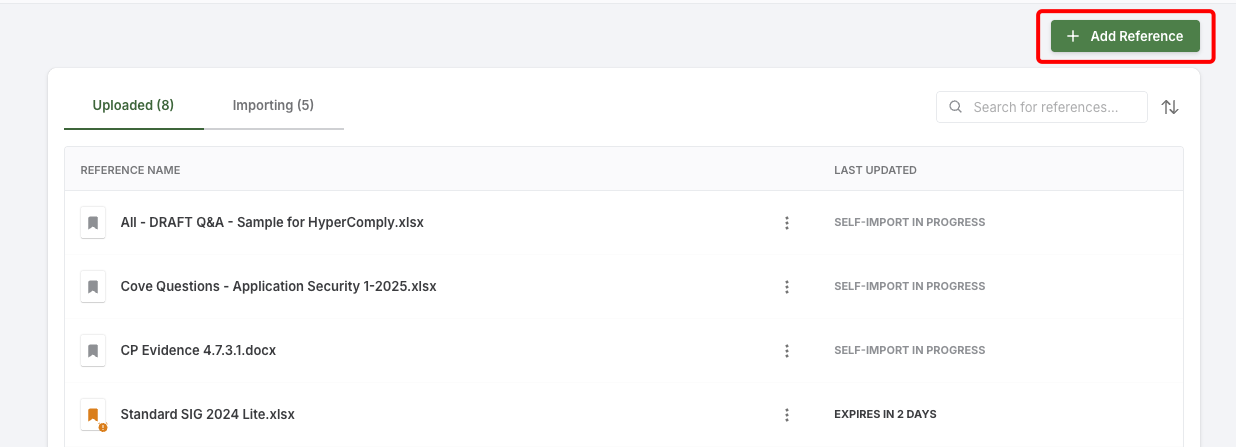This screenshot has height=447, width=1236.
Task: Click the LAST UPDATED column header
Action: (875, 170)
